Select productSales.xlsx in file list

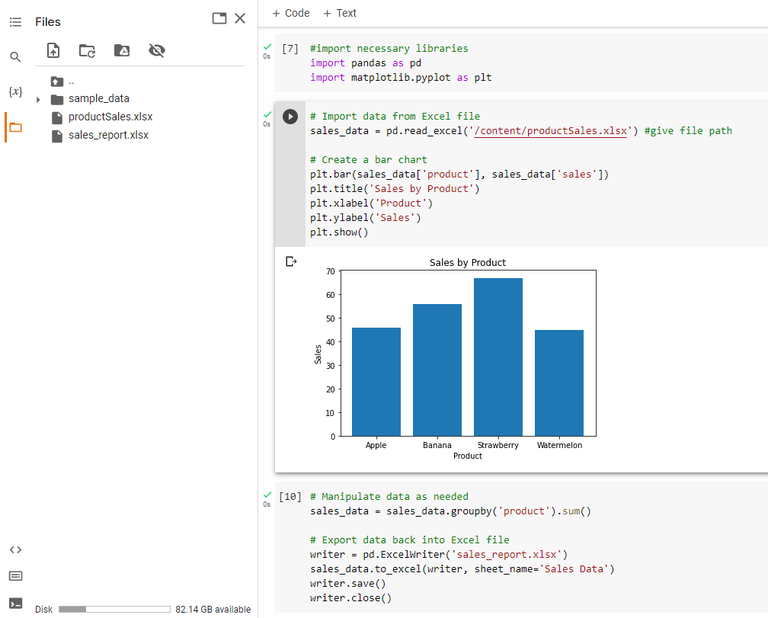110,117
